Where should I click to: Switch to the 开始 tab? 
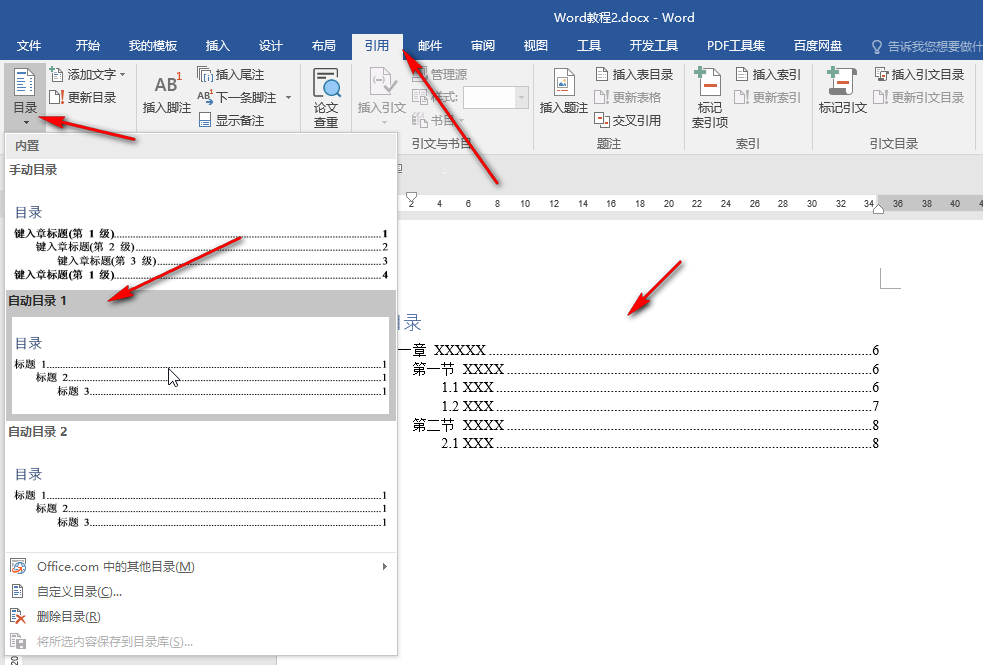88,46
